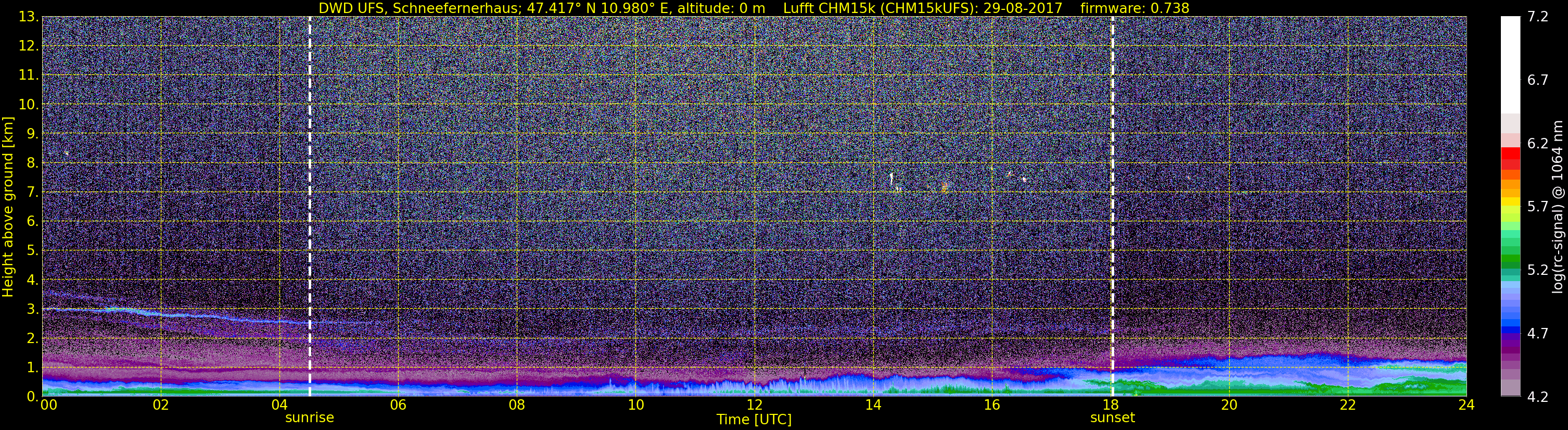
Task: Click the '5.7' colorbar scale value
Action: 1538,207
